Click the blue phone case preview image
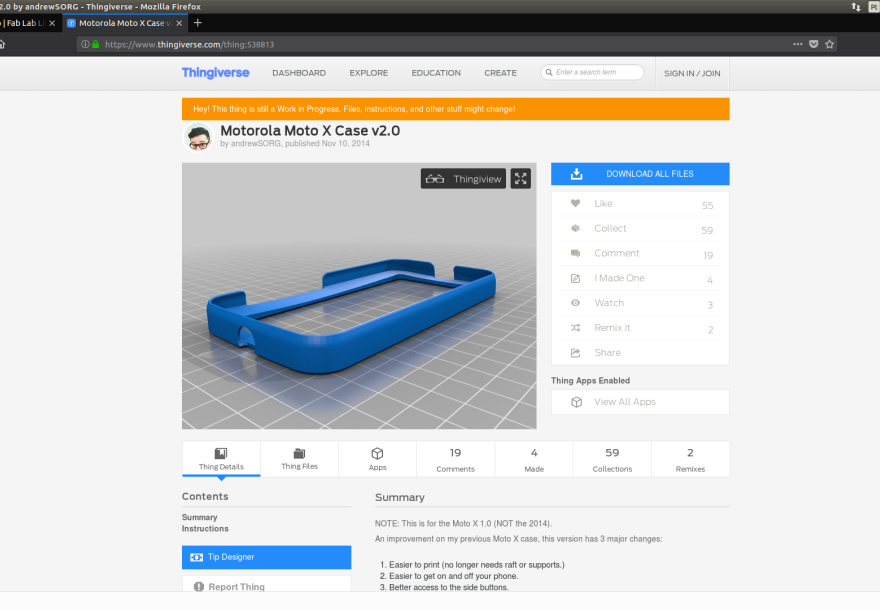Image resolution: width=880 pixels, height=610 pixels. (x=359, y=296)
